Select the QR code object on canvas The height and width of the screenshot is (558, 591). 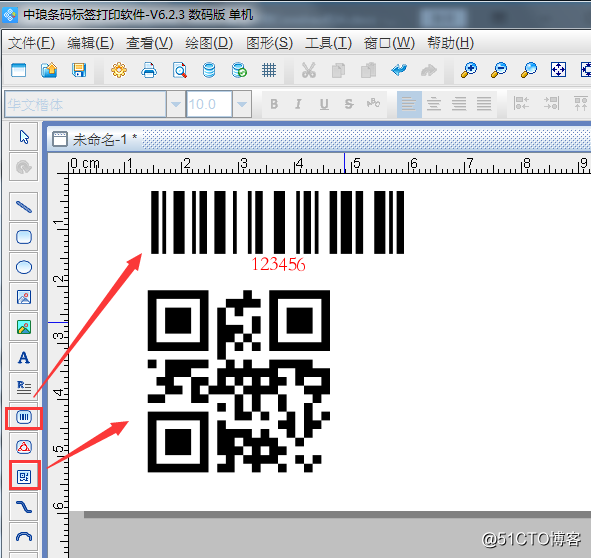click(x=239, y=381)
